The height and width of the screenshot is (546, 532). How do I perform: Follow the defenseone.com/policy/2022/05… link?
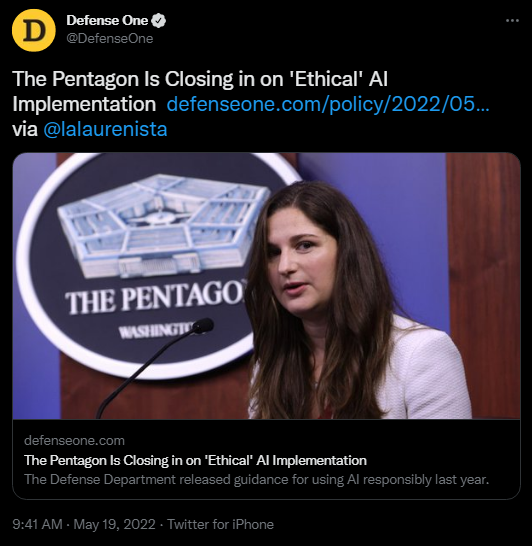pyautogui.click(x=328, y=104)
